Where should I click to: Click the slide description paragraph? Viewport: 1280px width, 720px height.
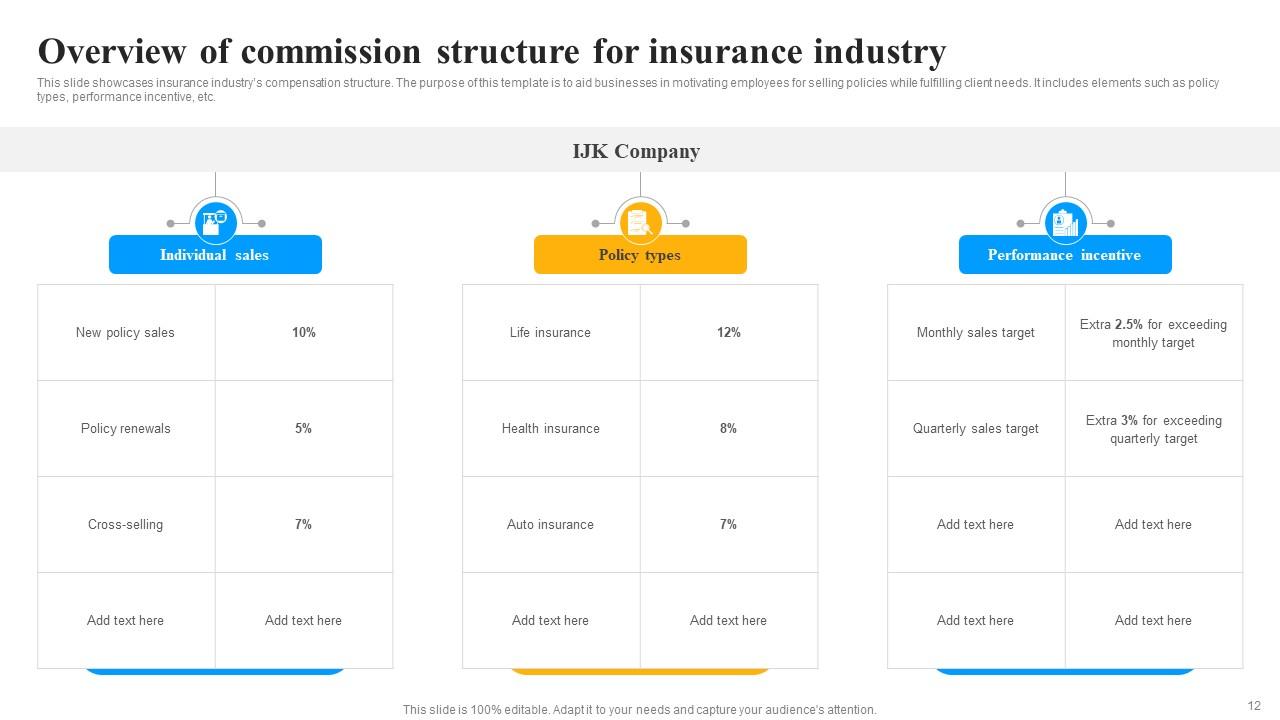(x=627, y=90)
